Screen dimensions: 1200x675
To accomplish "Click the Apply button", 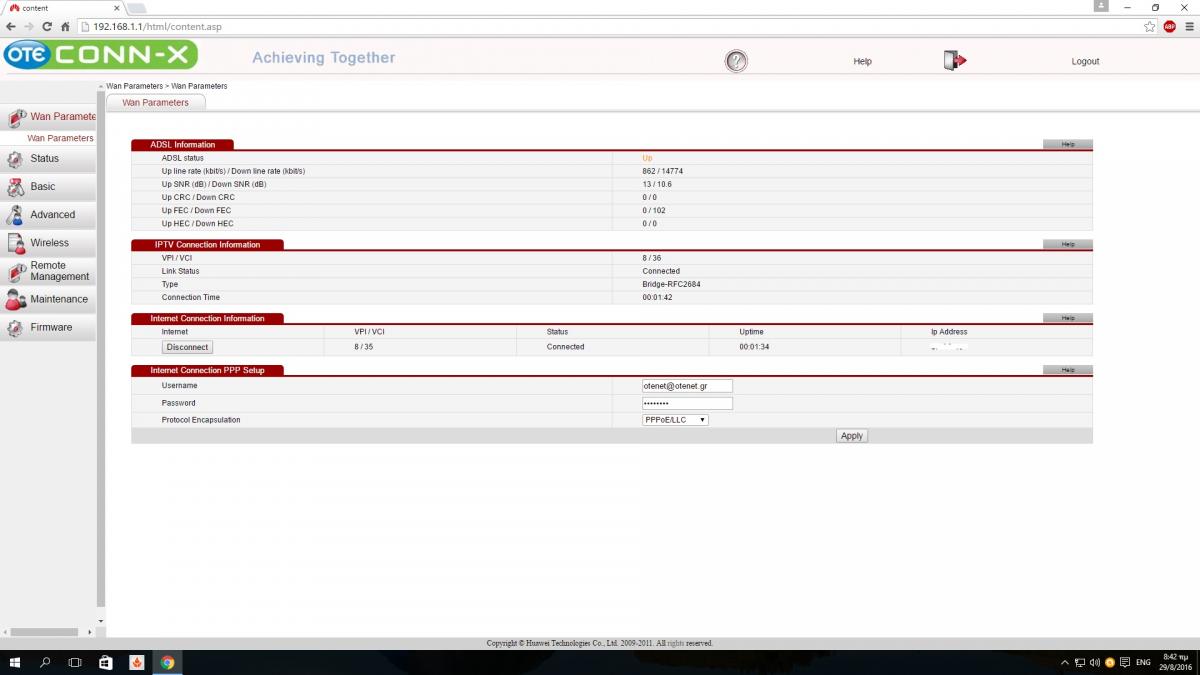I will [x=852, y=436].
